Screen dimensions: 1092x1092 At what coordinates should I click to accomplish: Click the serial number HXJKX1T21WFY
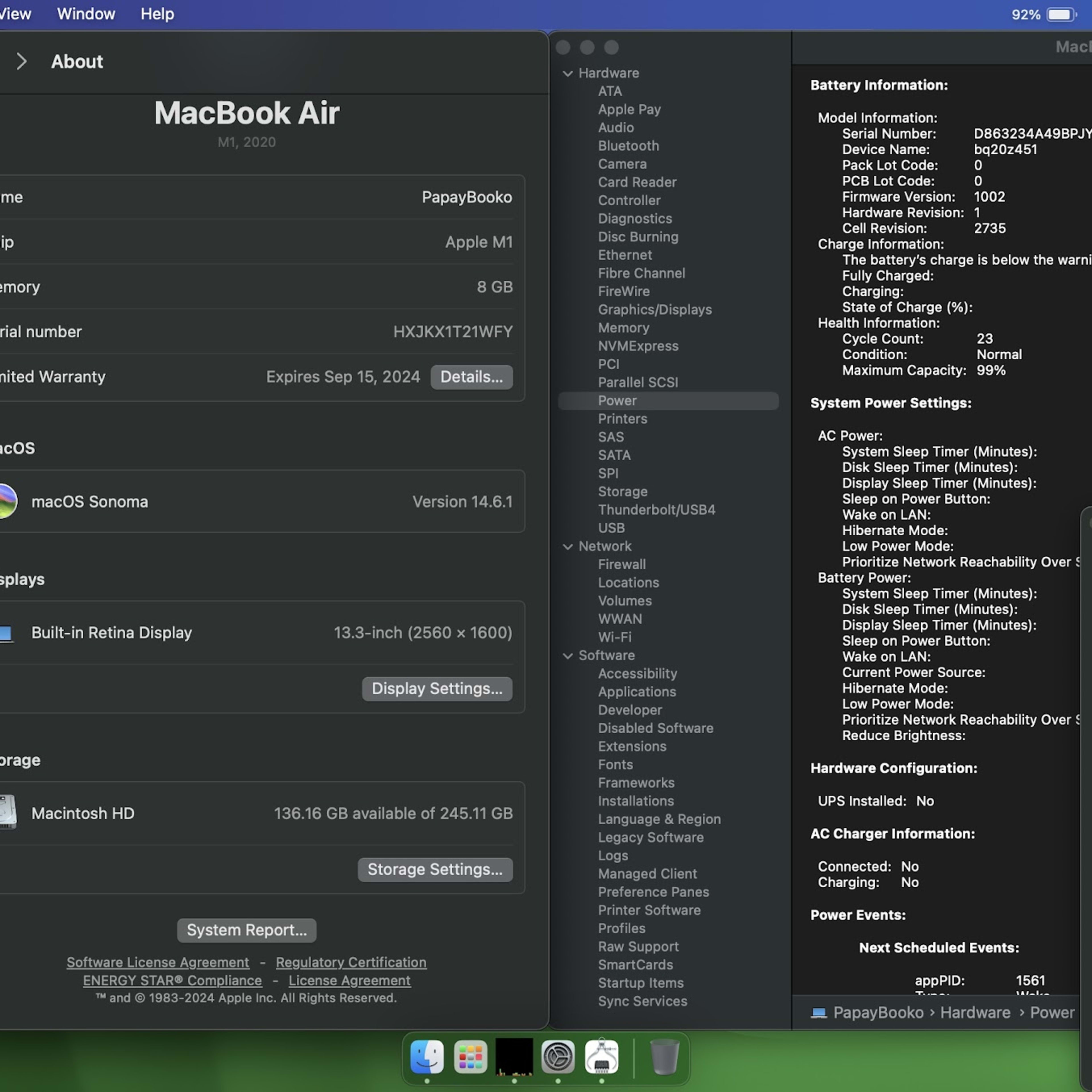pyautogui.click(x=453, y=332)
